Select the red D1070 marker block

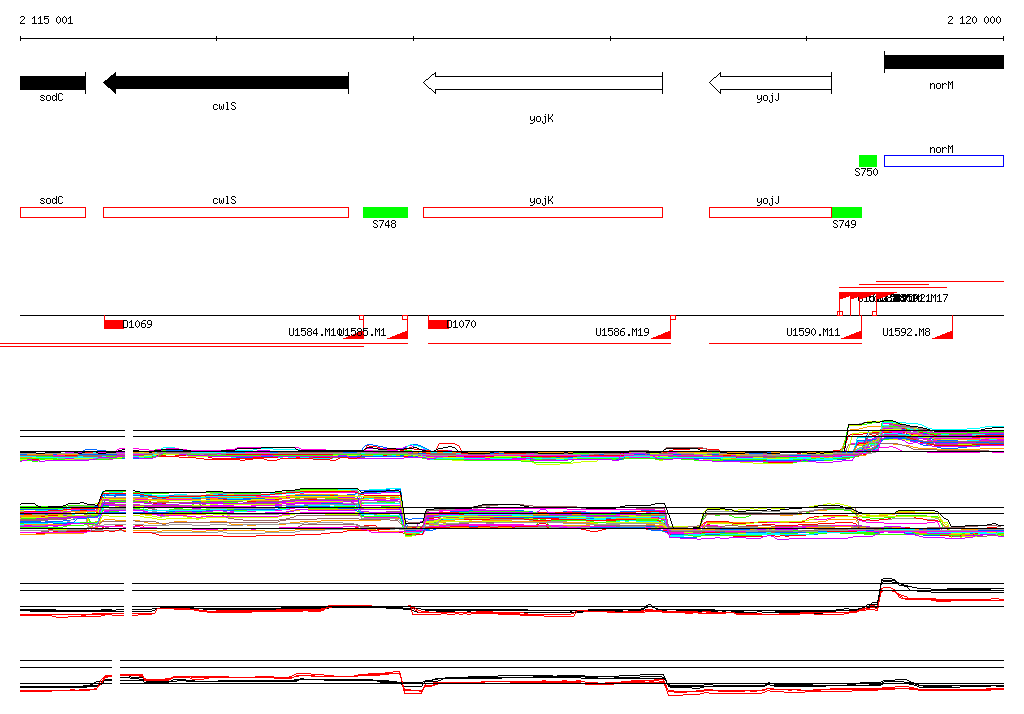[x=438, y=324]
